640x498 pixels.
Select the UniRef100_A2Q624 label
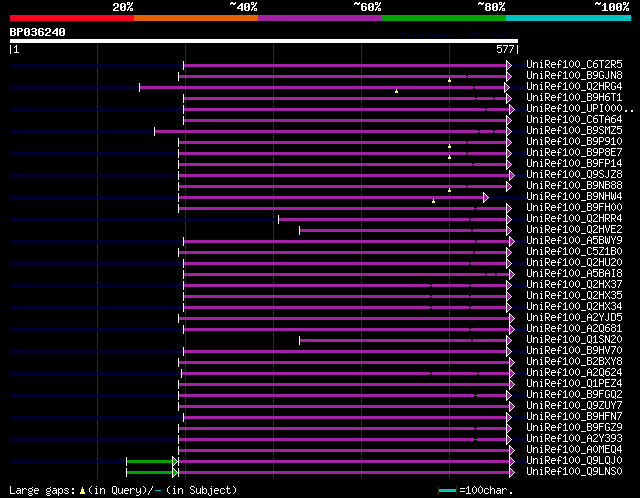pos(574,373)
